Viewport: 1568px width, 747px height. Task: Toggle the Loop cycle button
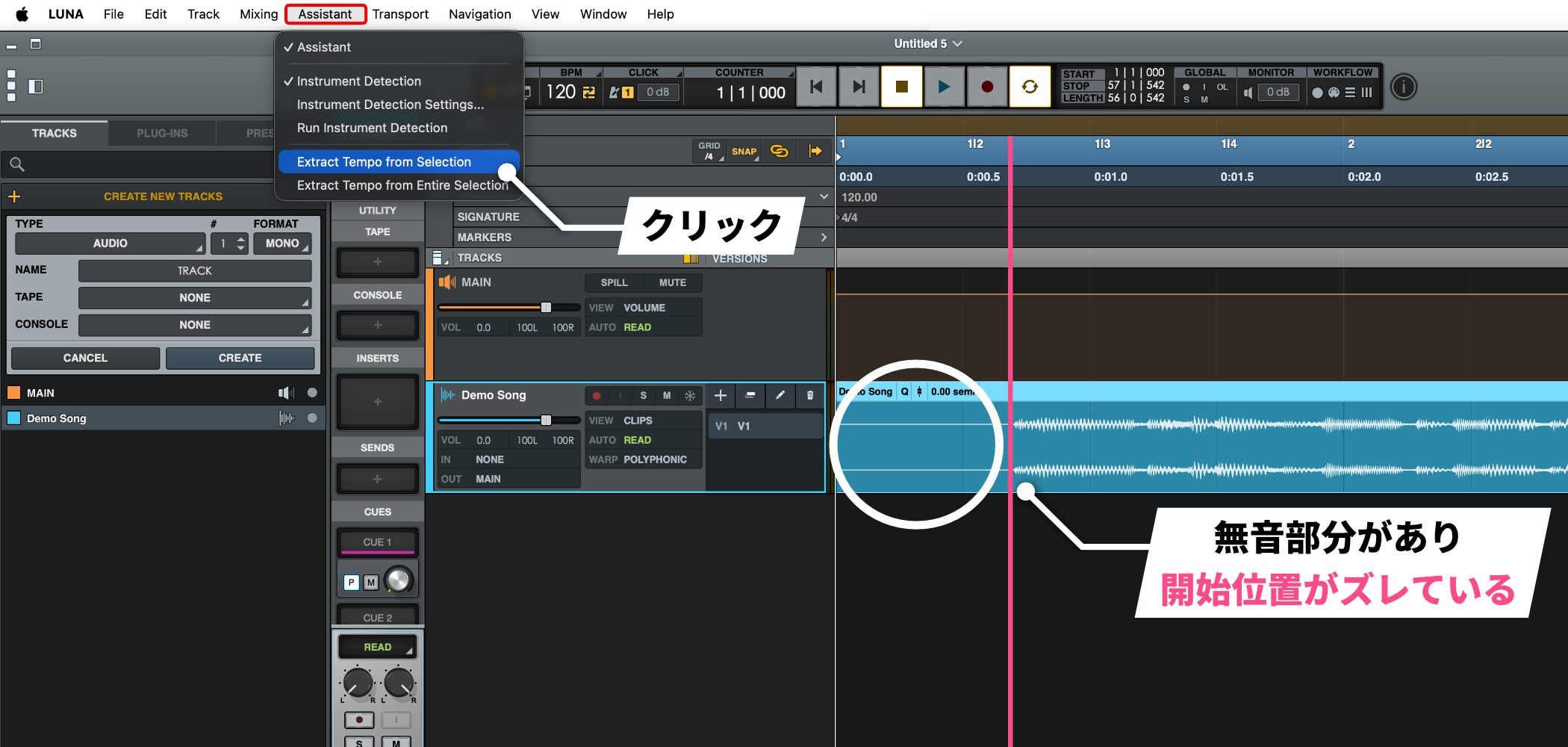(x=1030, y=87)
